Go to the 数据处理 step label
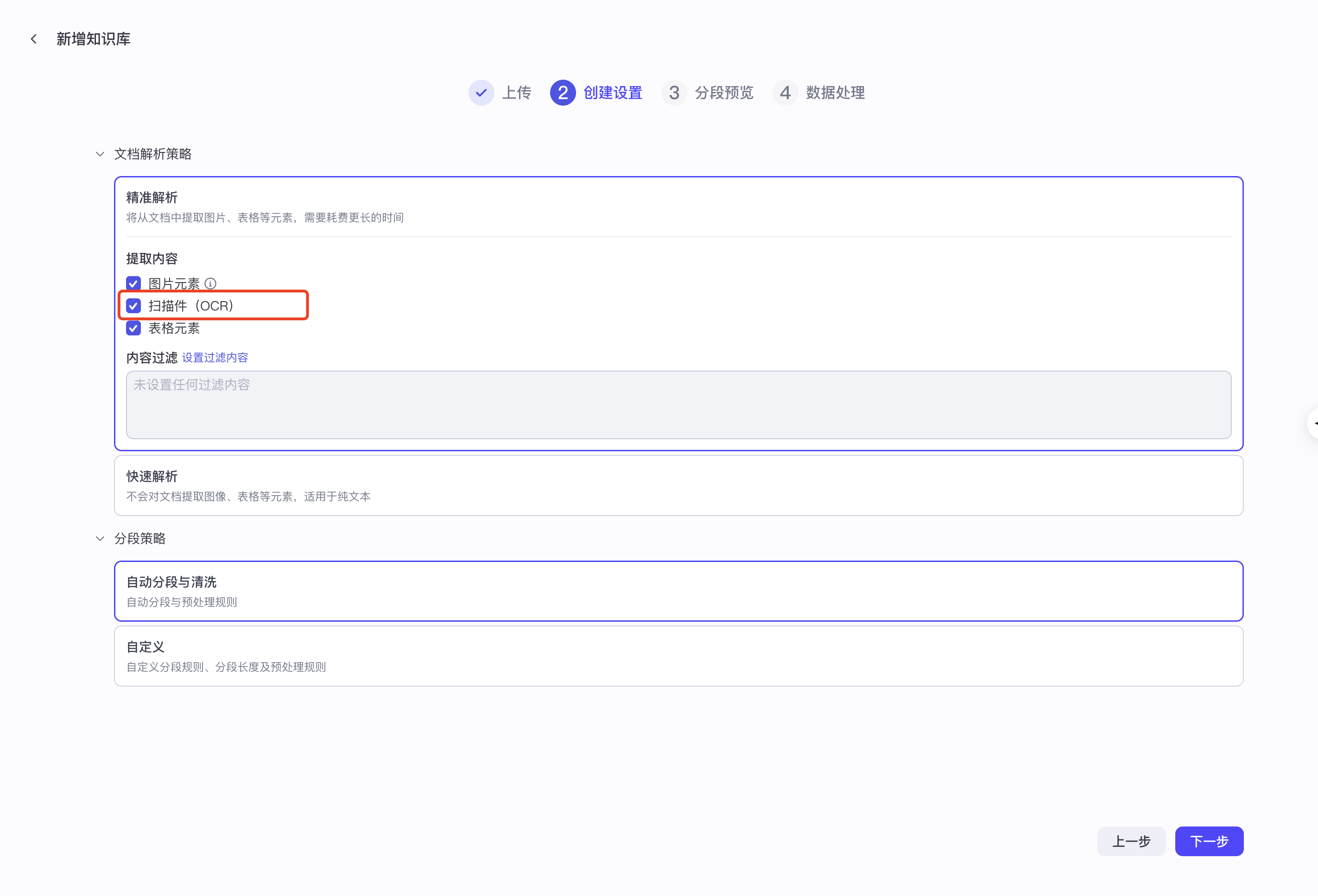The height and width of the screenshot is (896, 1318). (835, 93)
